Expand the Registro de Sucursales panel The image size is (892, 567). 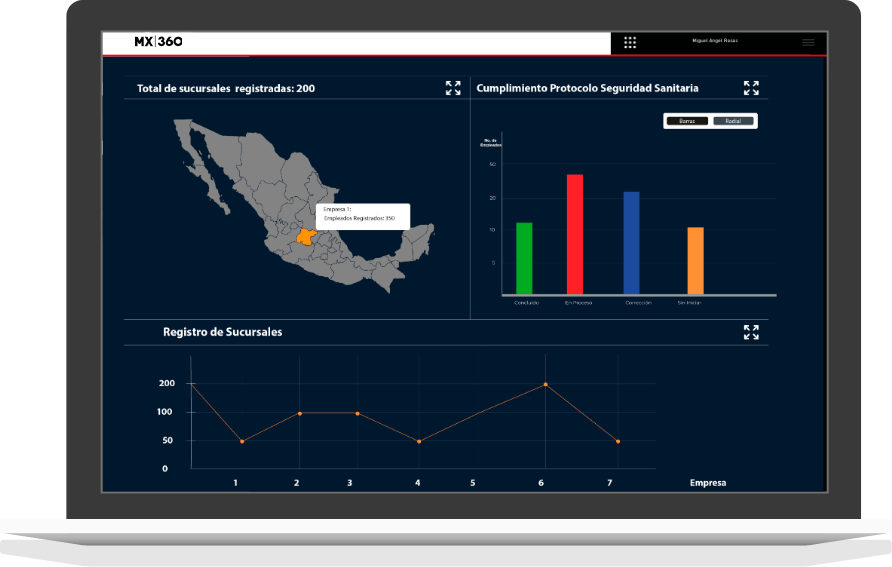(x=751, y=332)
